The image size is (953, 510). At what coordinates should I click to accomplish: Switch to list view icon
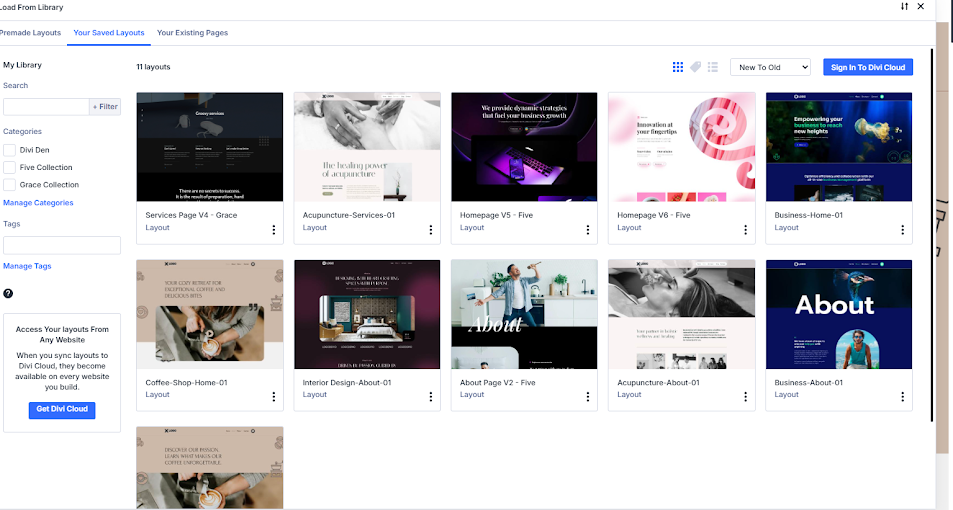click(x=713, y=67)
